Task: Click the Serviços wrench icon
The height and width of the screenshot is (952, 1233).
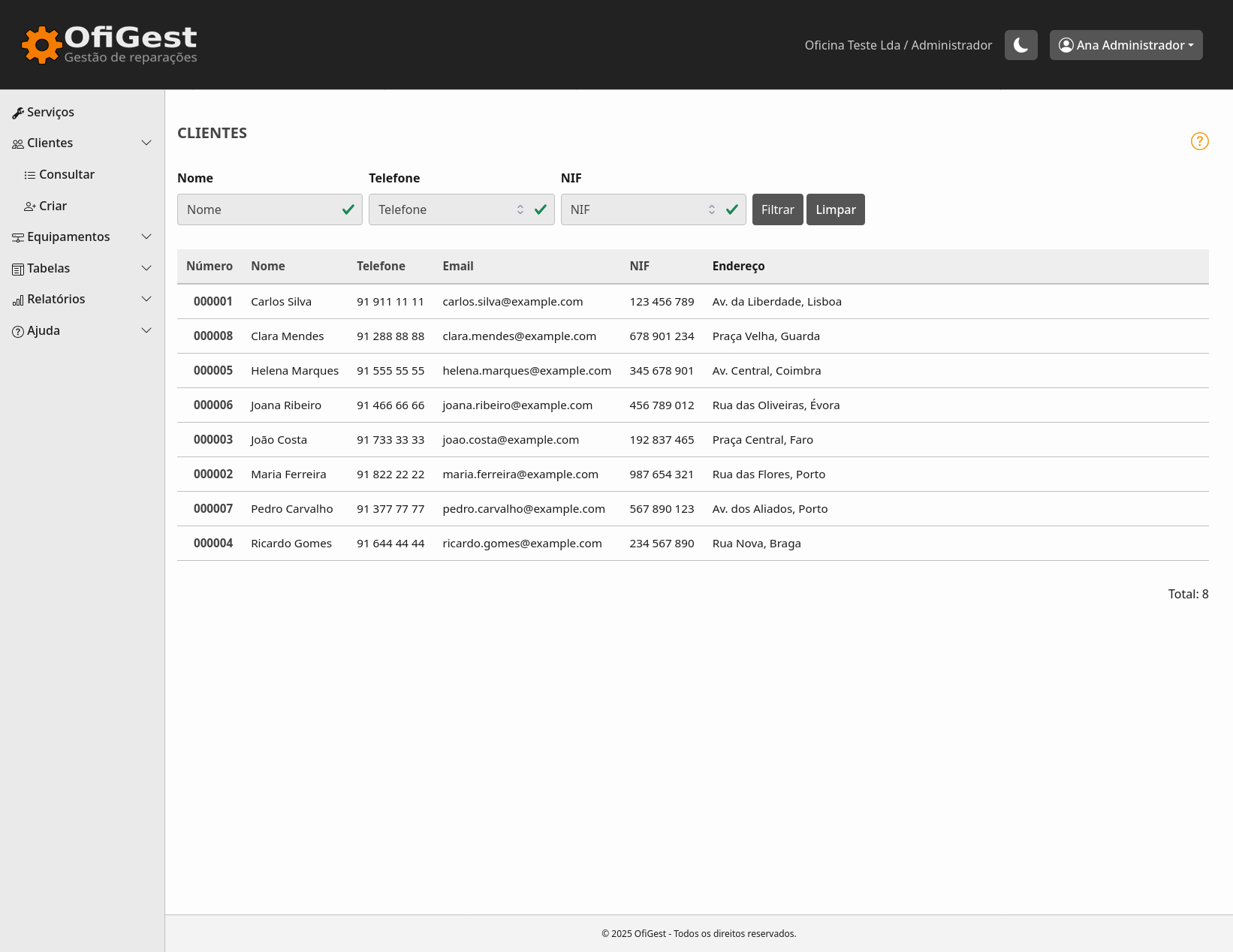Action: point(18,113)
